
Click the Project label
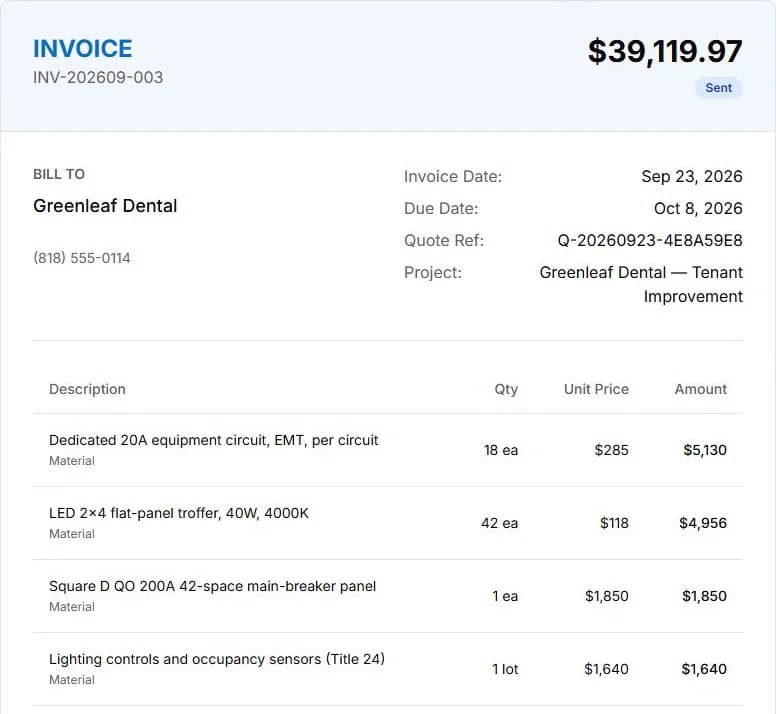pyautogui.click(x=433, y=273)
